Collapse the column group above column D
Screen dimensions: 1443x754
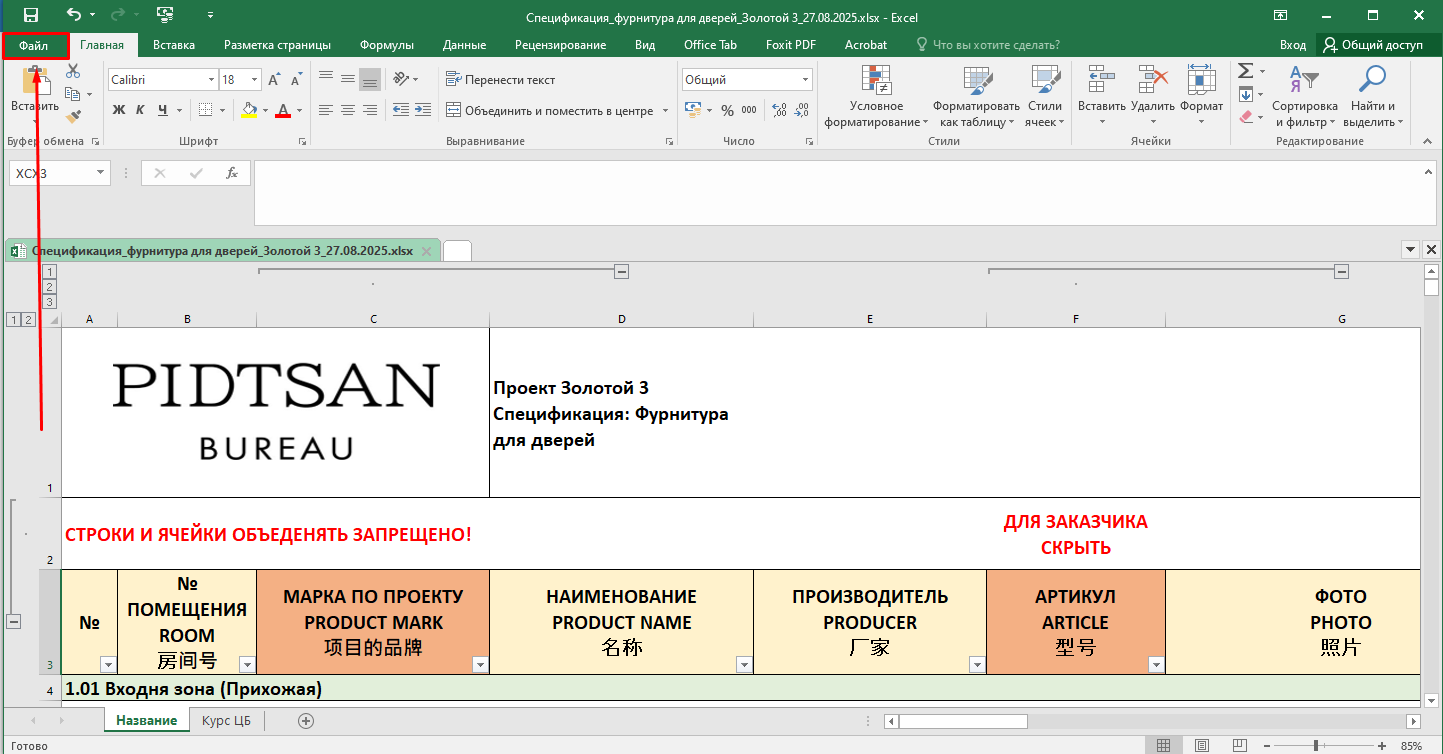tap(621, 271)
